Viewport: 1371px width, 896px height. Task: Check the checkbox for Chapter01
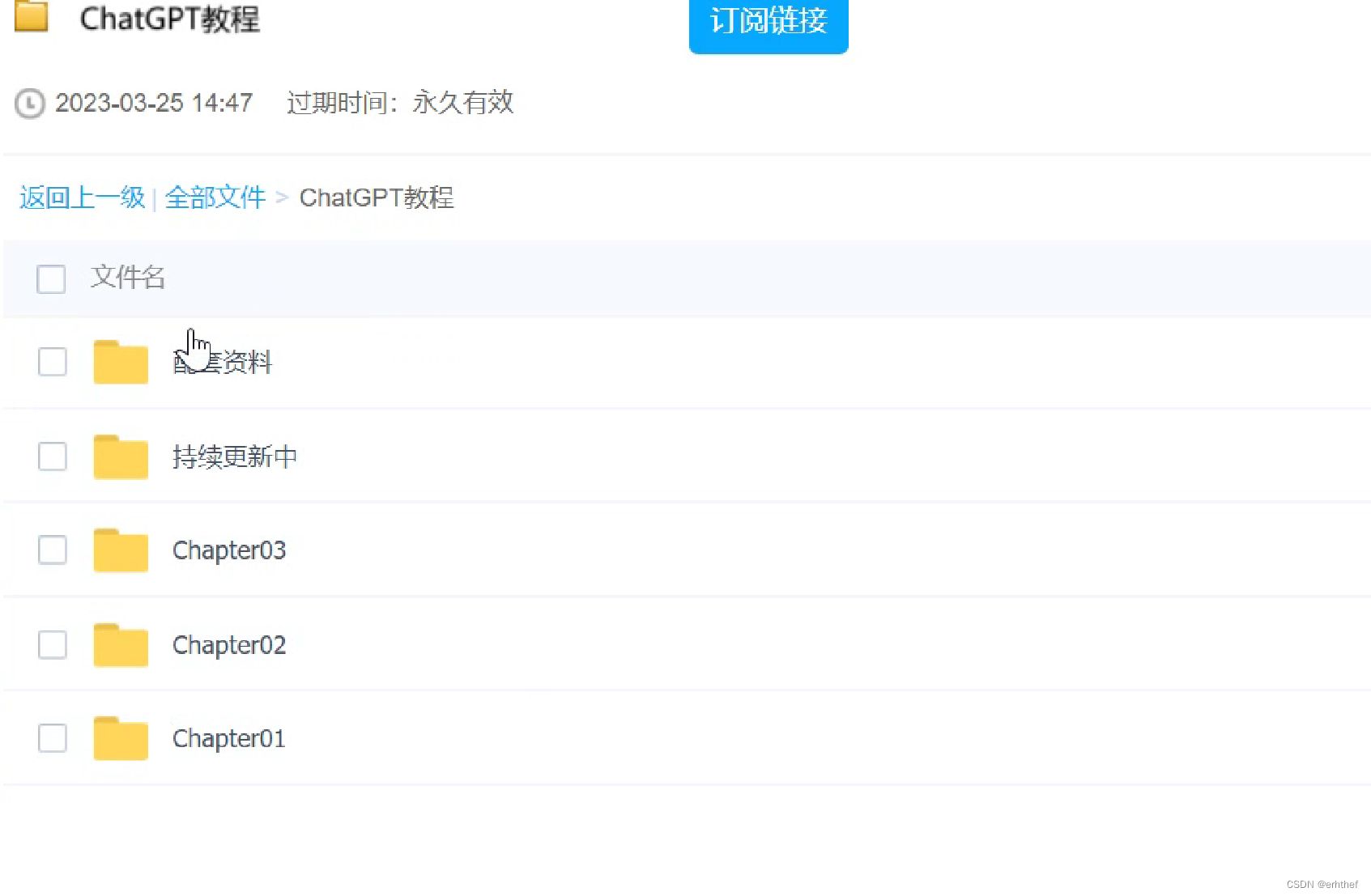click(51, 738)
